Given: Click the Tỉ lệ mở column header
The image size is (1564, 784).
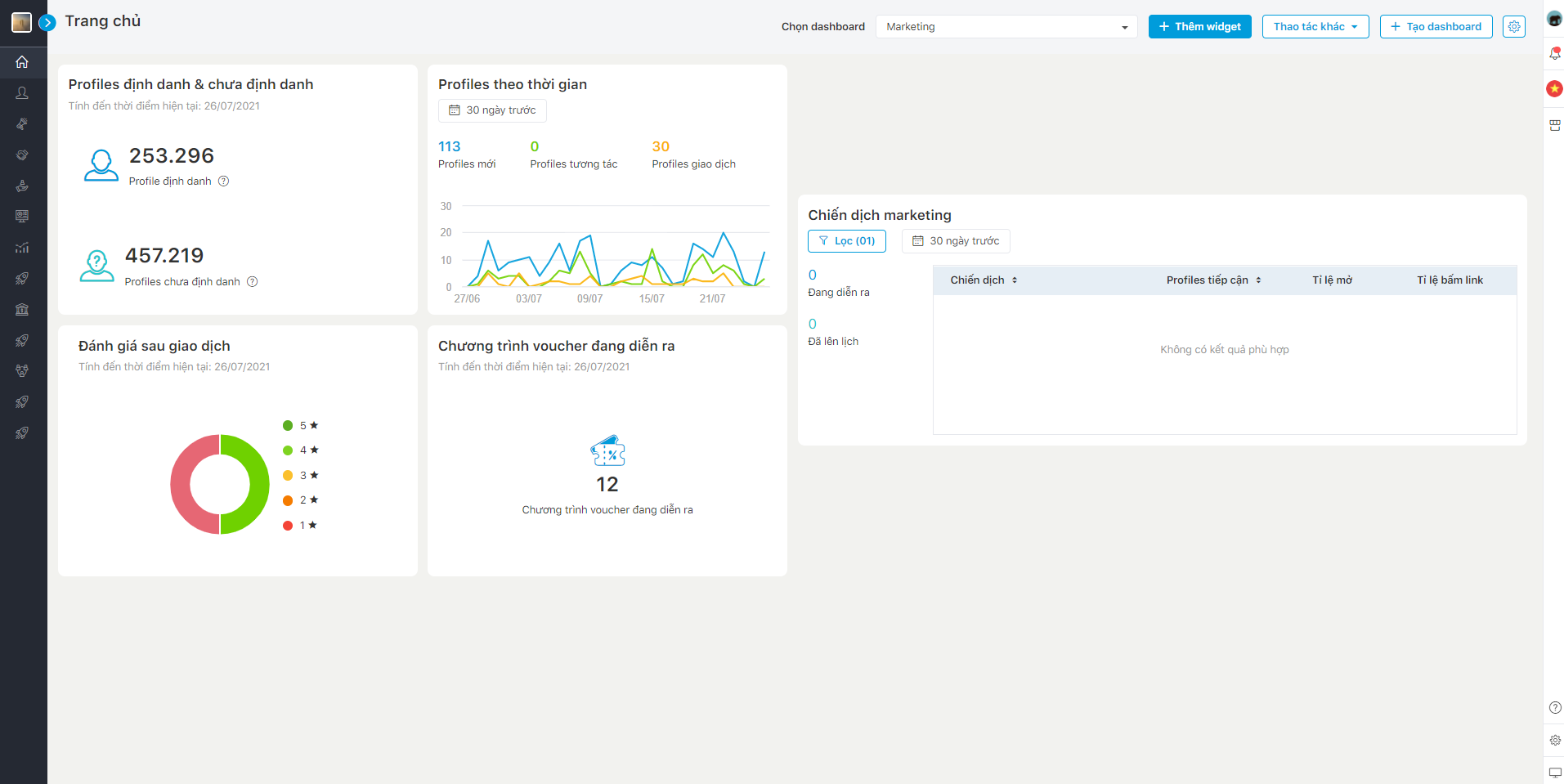Looking at the screenshot, I should coord(1332,280).
